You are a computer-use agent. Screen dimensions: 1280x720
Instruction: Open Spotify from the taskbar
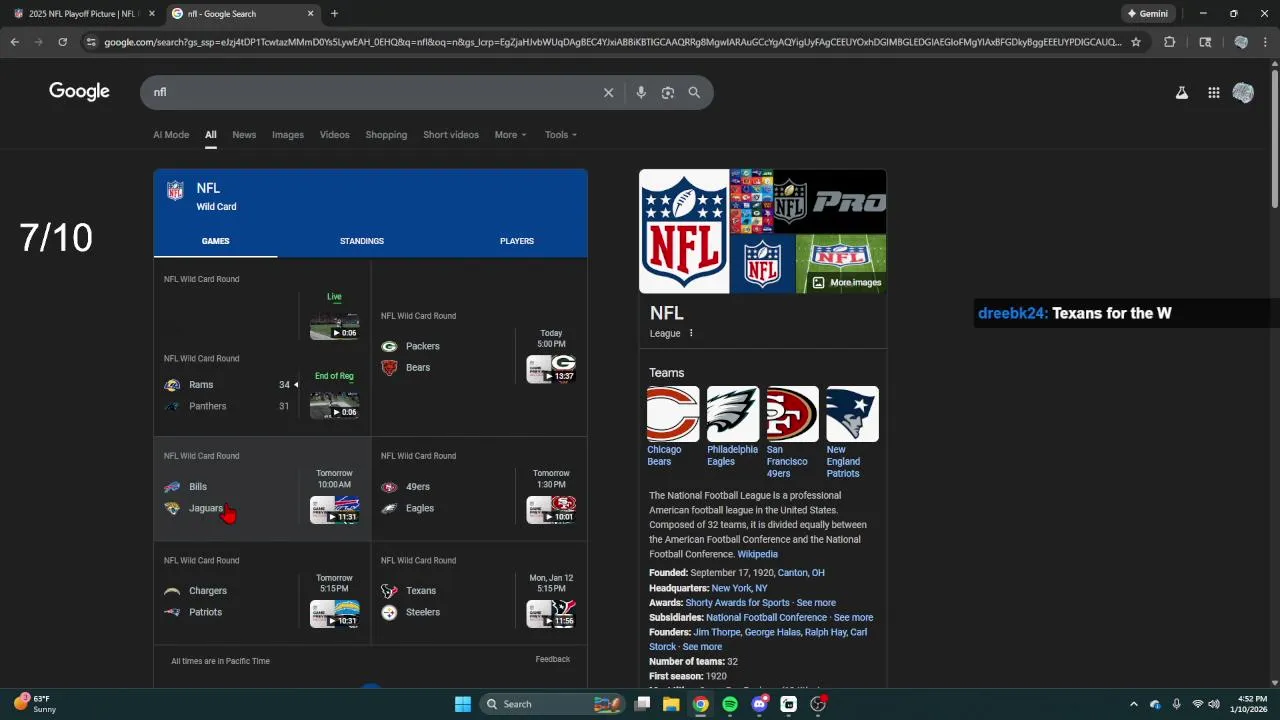(730, 704)
